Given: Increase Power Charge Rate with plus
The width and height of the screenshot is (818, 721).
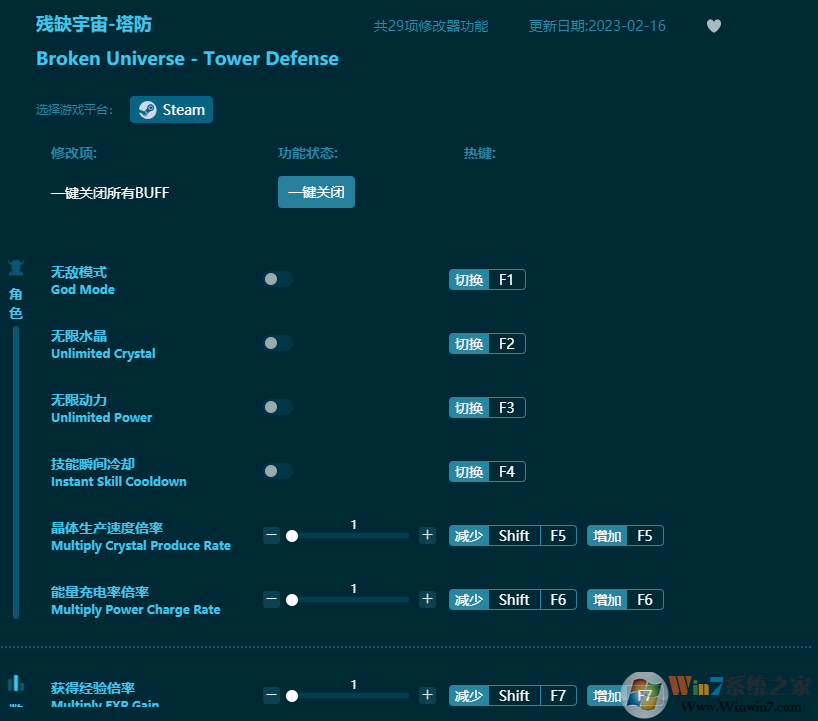Looking at the screenshot, I should (x=427, y=599).
